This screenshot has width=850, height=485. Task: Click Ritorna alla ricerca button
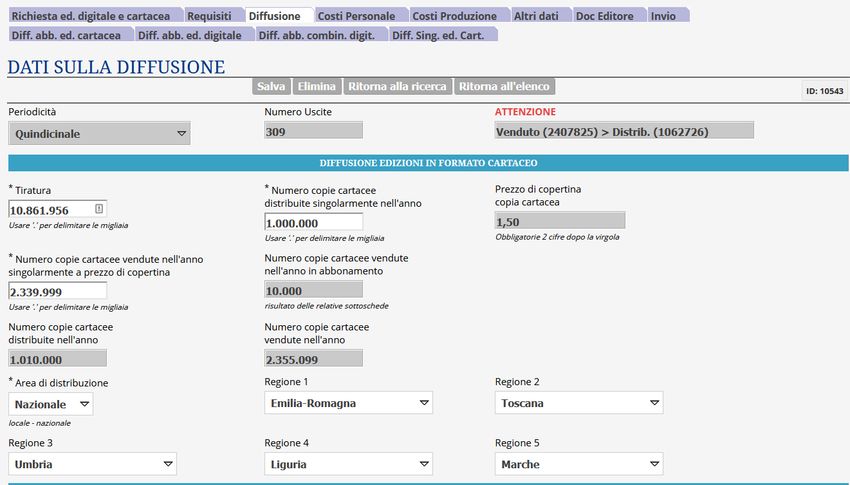[397, 87]
